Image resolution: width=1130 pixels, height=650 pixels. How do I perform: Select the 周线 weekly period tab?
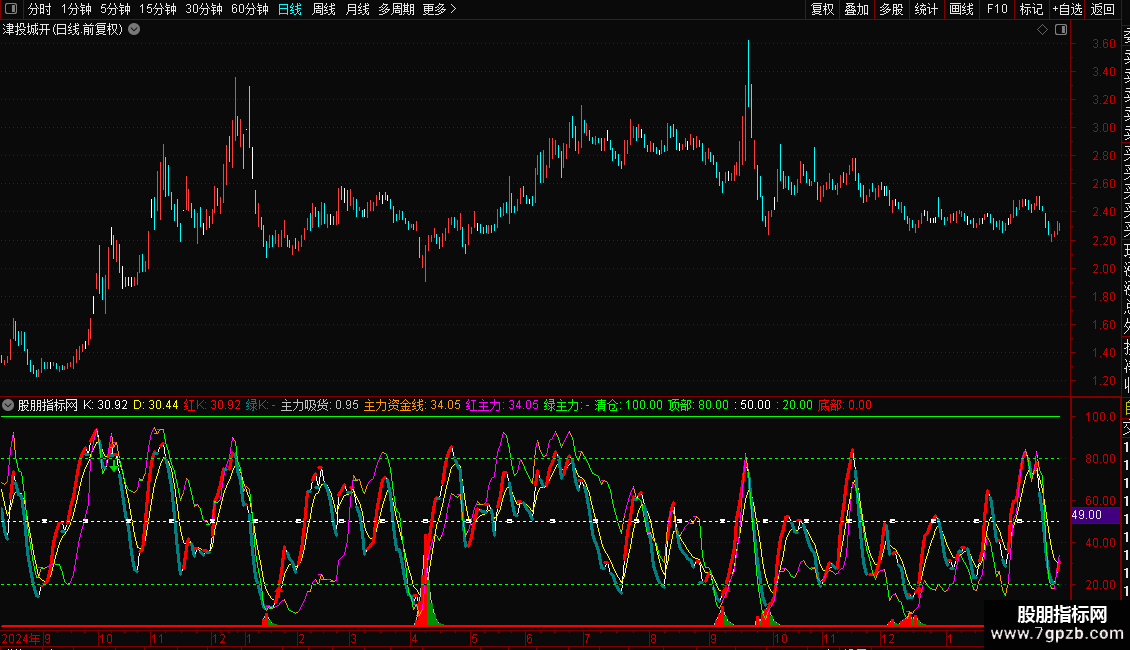324,10
